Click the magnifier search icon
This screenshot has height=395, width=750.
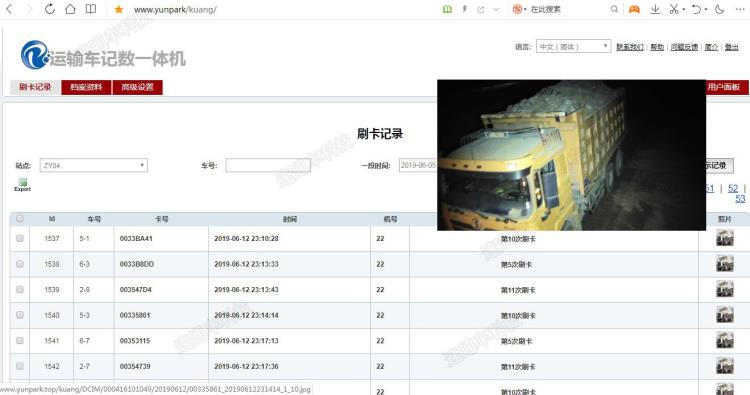(x=614, y=9)
